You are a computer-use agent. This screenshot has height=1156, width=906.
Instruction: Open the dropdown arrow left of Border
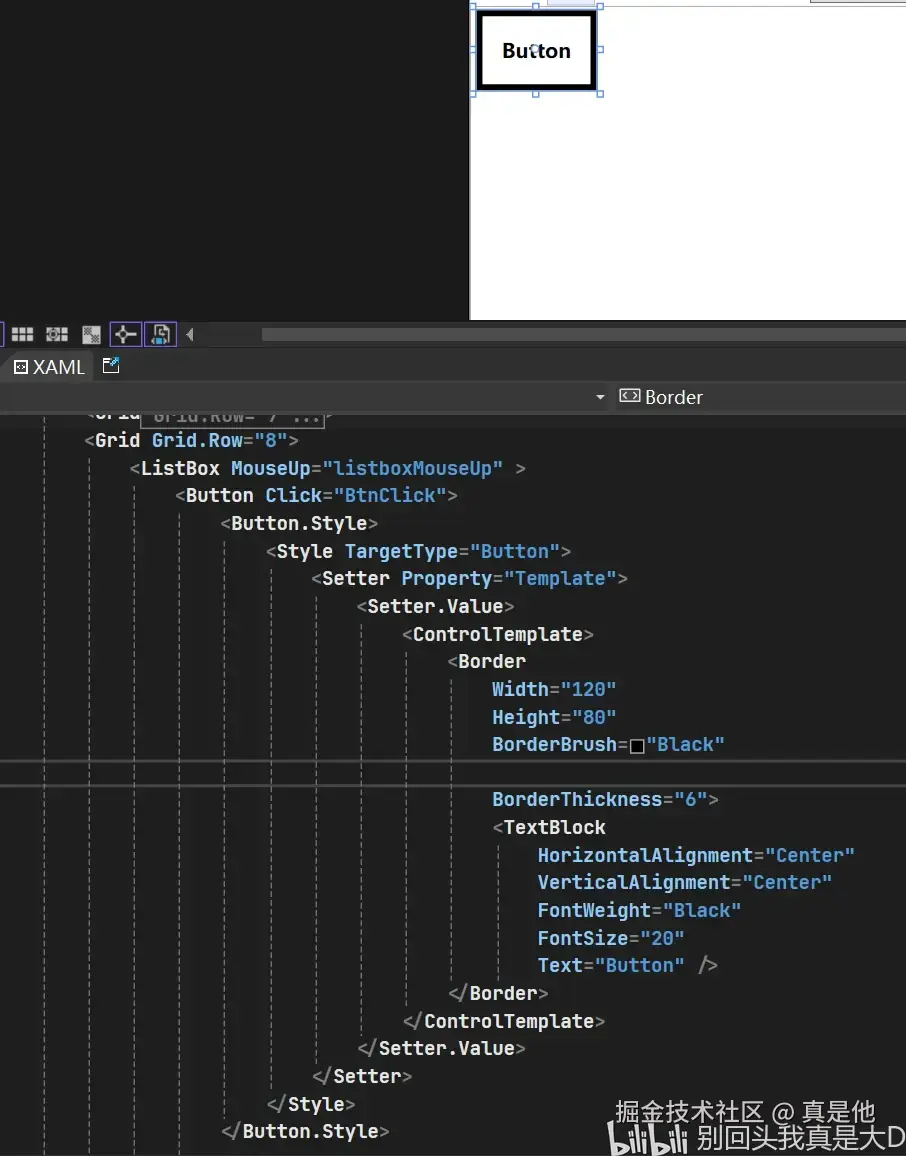click(x=600, y=397)
